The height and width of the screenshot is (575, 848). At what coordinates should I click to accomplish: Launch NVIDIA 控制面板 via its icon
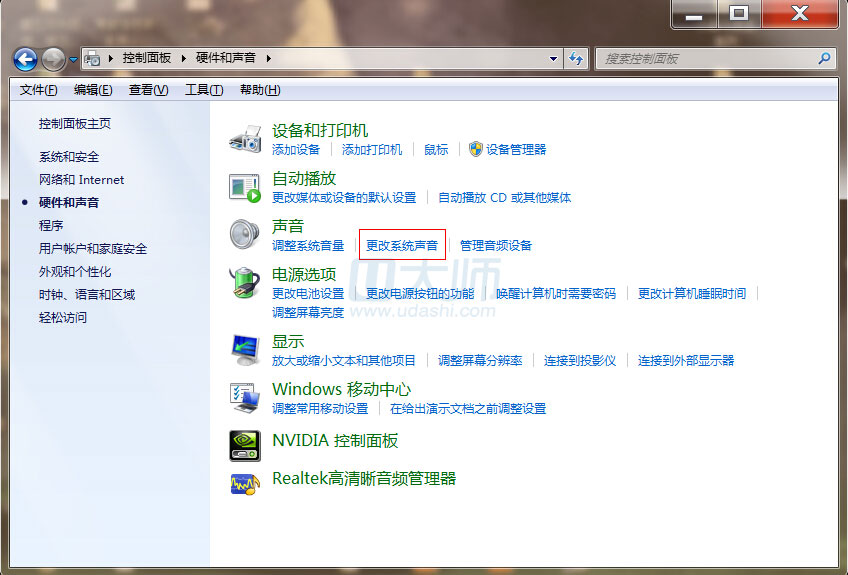(x=245, y=442)
